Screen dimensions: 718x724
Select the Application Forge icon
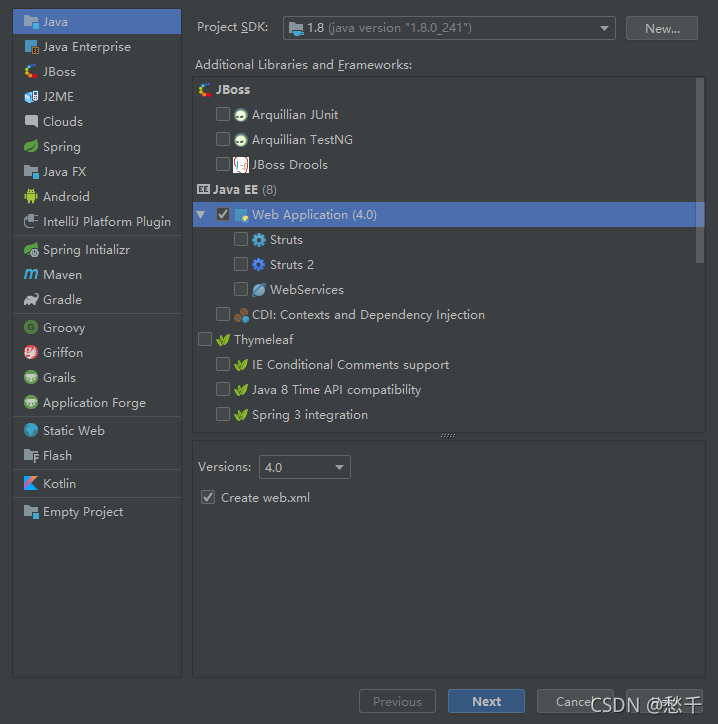point(31,402)
